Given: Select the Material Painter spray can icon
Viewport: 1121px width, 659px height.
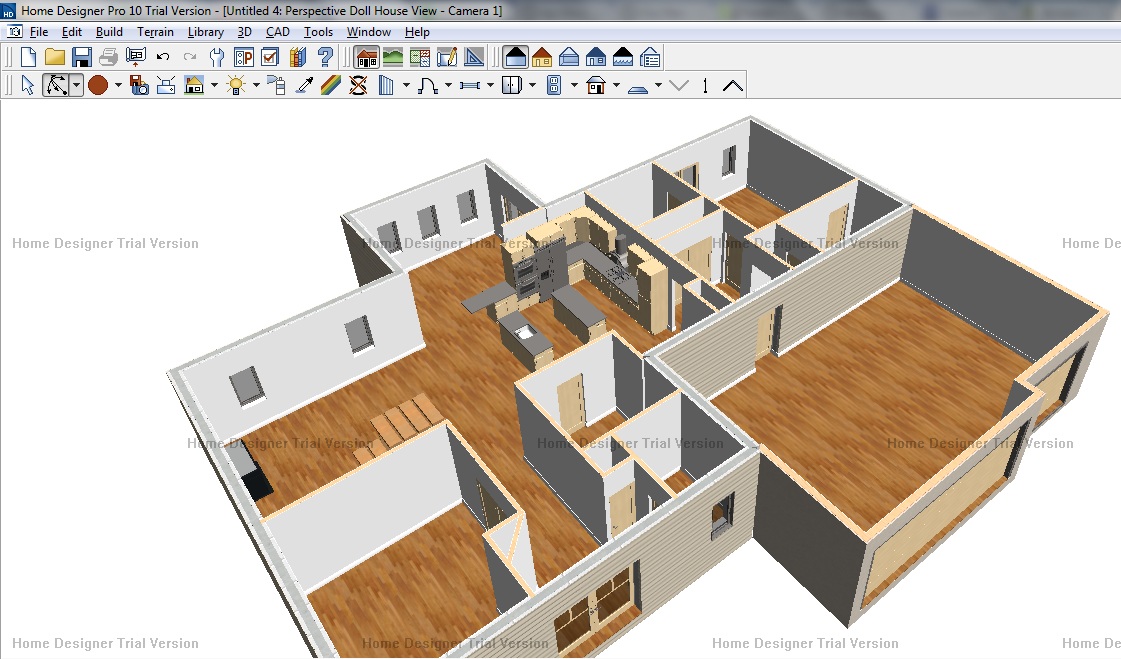Looking at the screenshot, I should 277,86.
